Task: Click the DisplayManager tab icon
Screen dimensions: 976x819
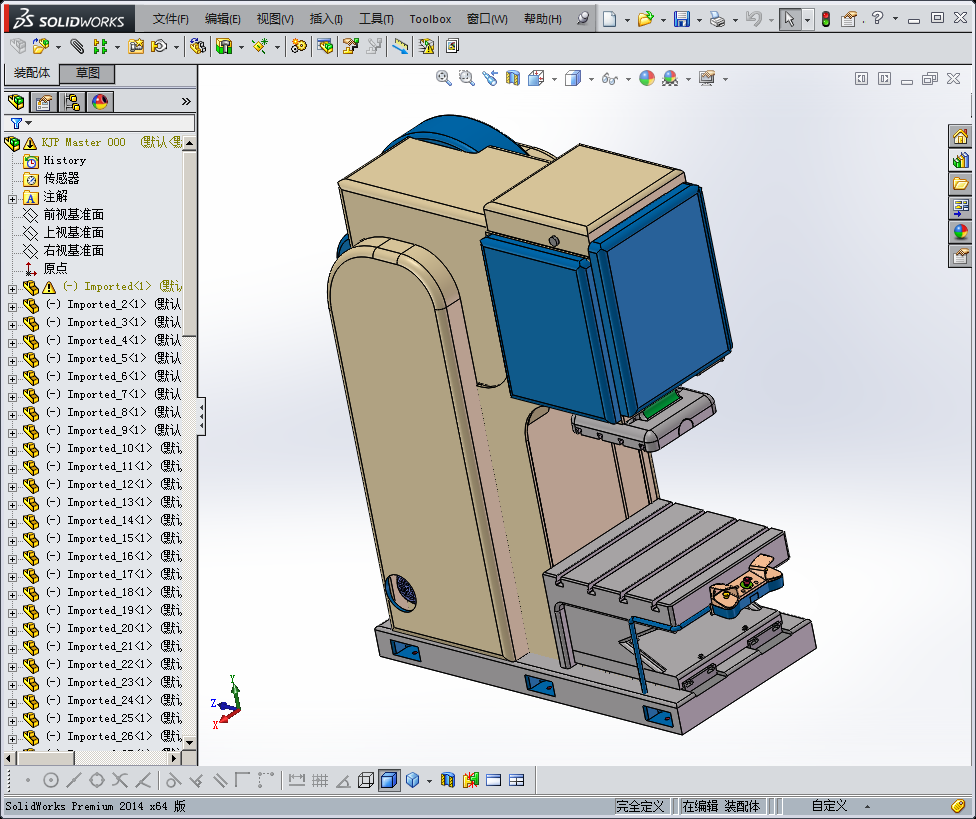Action: pyautogui.click(x=99, y=102)
